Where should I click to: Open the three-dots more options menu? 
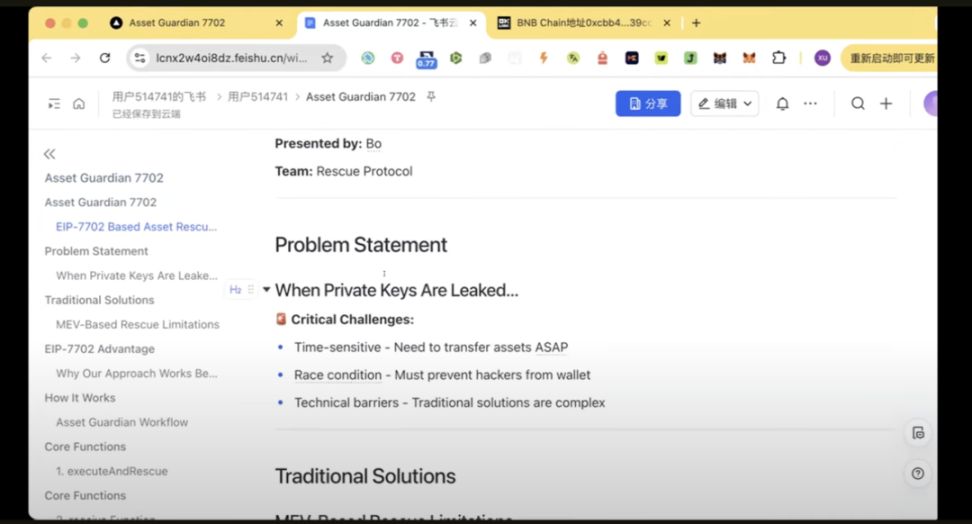pos(810,104)
